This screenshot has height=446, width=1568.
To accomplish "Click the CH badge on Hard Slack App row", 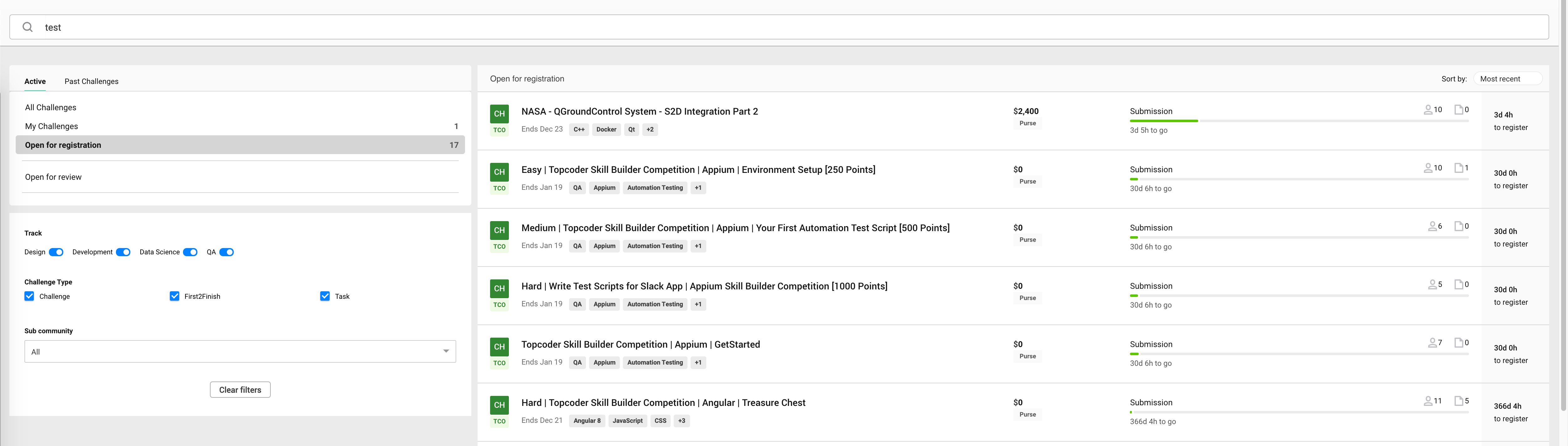I will point(499,288).
